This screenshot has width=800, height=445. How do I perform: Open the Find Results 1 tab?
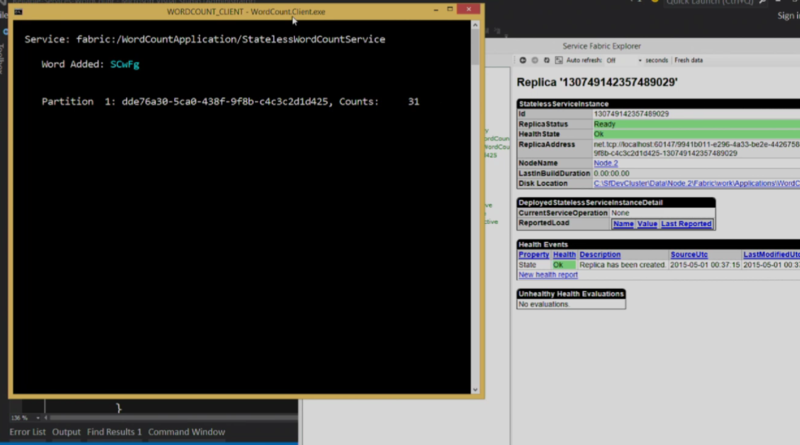(x=114, y=432)
